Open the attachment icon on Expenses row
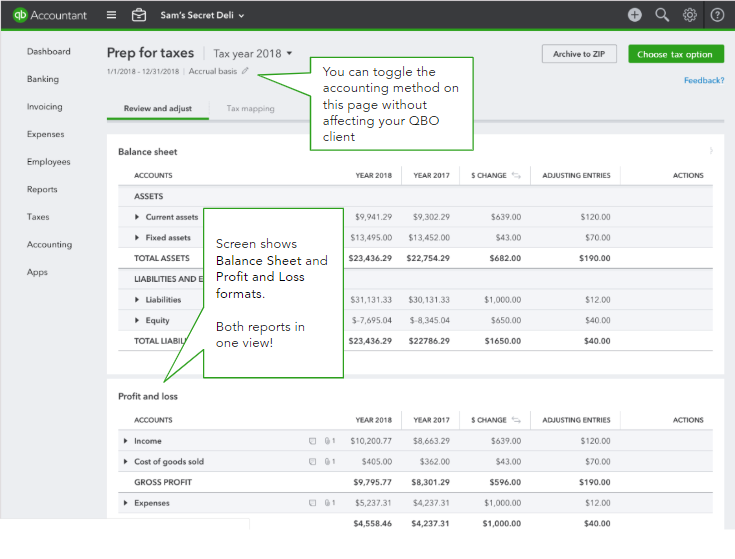Image resolution: width=735 pixels, height=559 pixels. pyautogui.click(x=330, y=503)
